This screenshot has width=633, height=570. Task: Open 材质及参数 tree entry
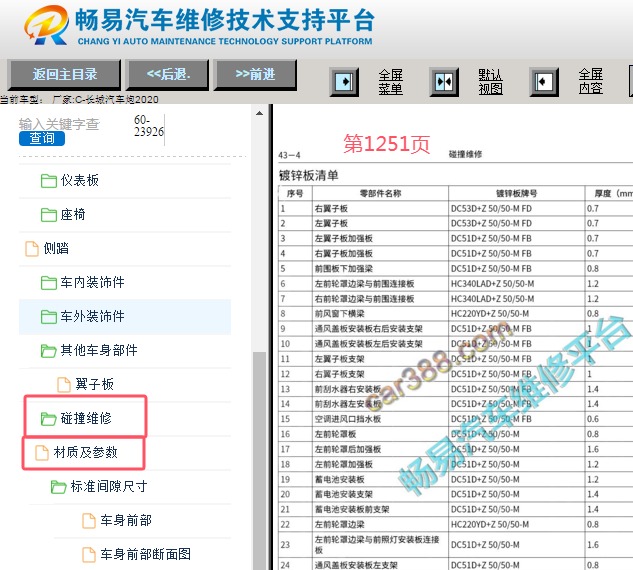click(x=85, y=453)
